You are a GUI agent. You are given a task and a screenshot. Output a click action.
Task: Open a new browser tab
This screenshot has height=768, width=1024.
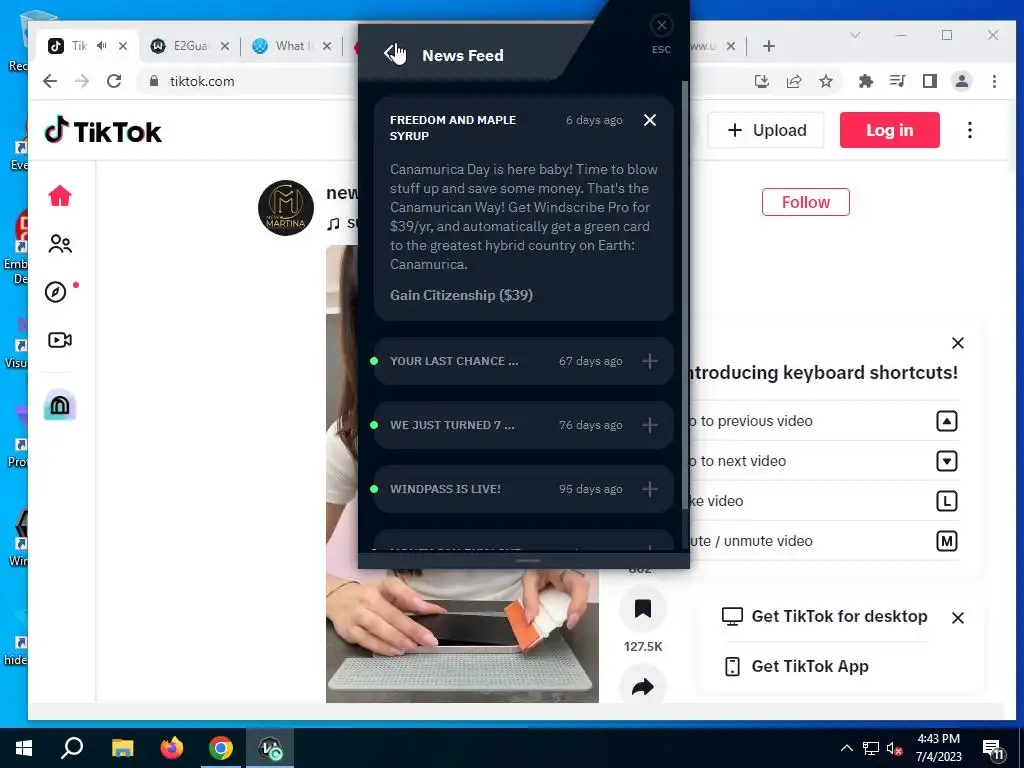tap(769, 46)
